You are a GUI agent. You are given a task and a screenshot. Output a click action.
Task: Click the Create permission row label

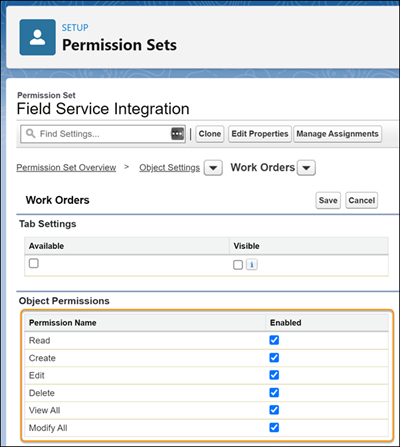tap(42, 358)
